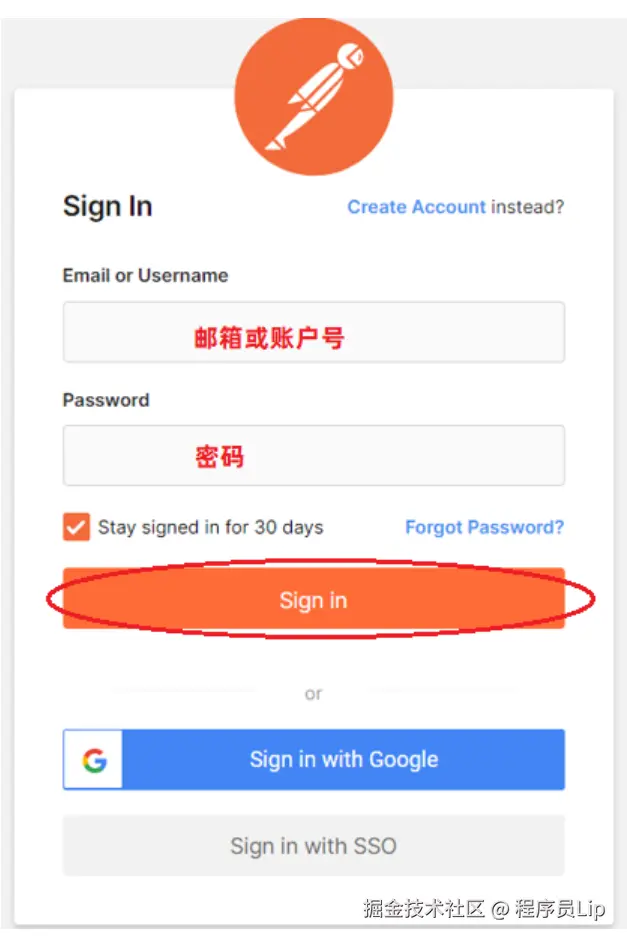Focus the Email or Username input field
Screen dimensions: 627x942
coord(314,332)
